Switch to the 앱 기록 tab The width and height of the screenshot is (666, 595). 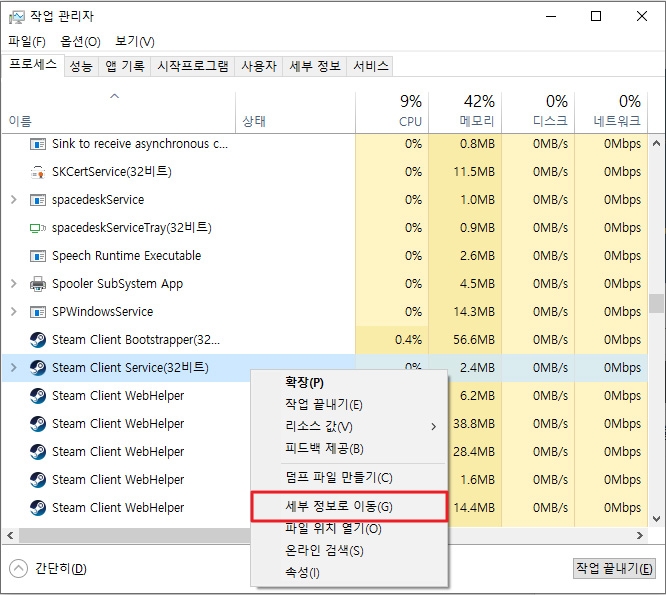coord(124,66)
